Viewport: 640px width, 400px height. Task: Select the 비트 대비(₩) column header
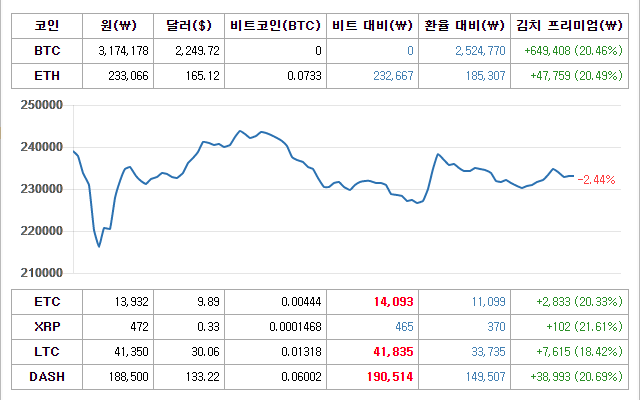373,26
